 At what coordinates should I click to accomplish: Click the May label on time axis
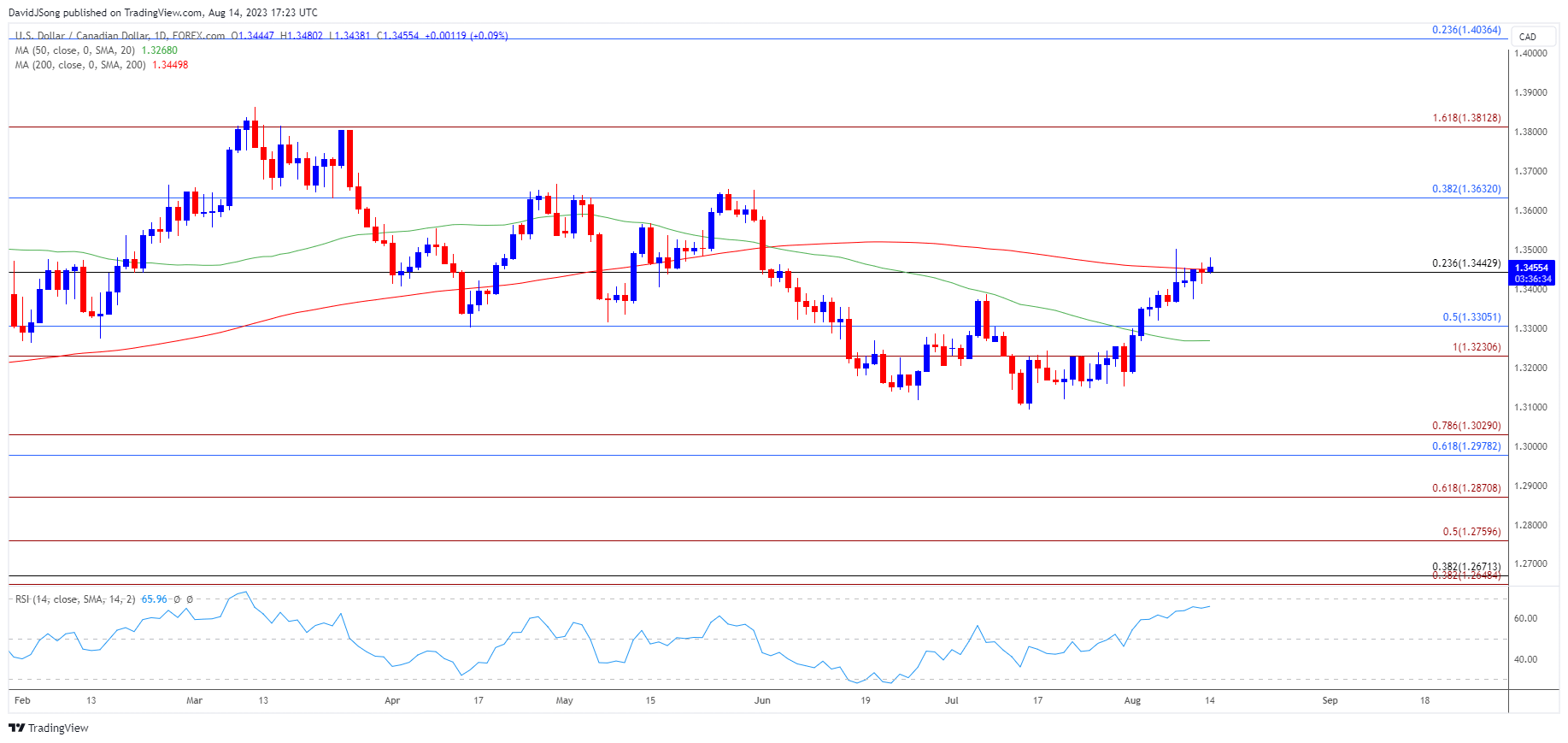click(x=564, y=700)
